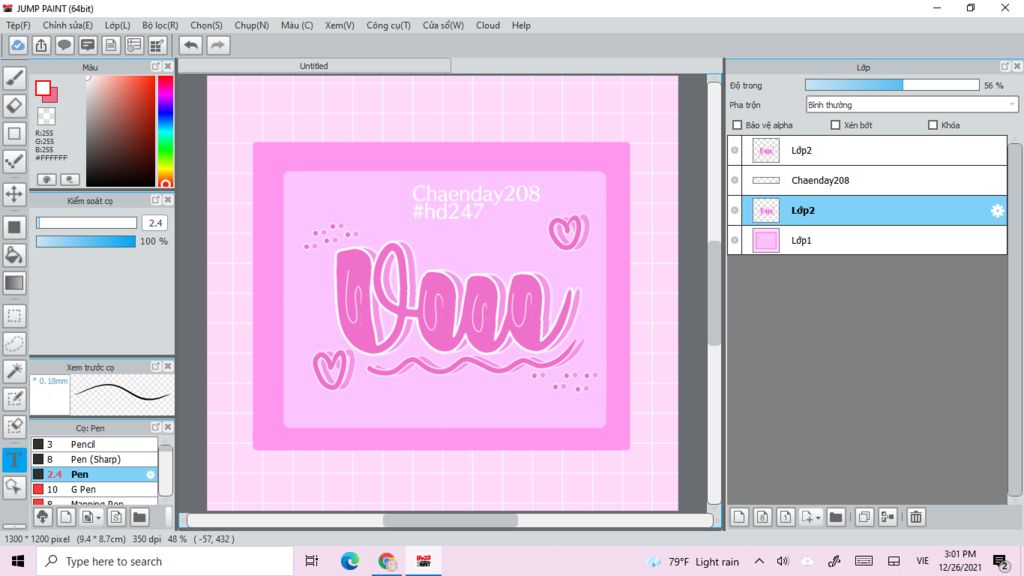Open the Cloud menu

pos(488,25)
